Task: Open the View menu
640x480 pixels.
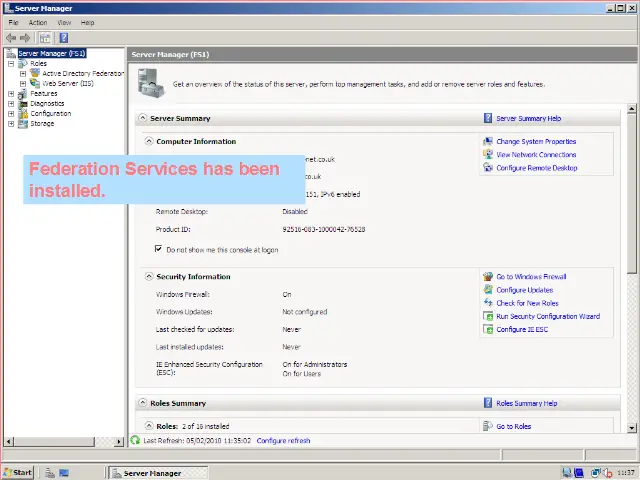Action: (64, 22)
